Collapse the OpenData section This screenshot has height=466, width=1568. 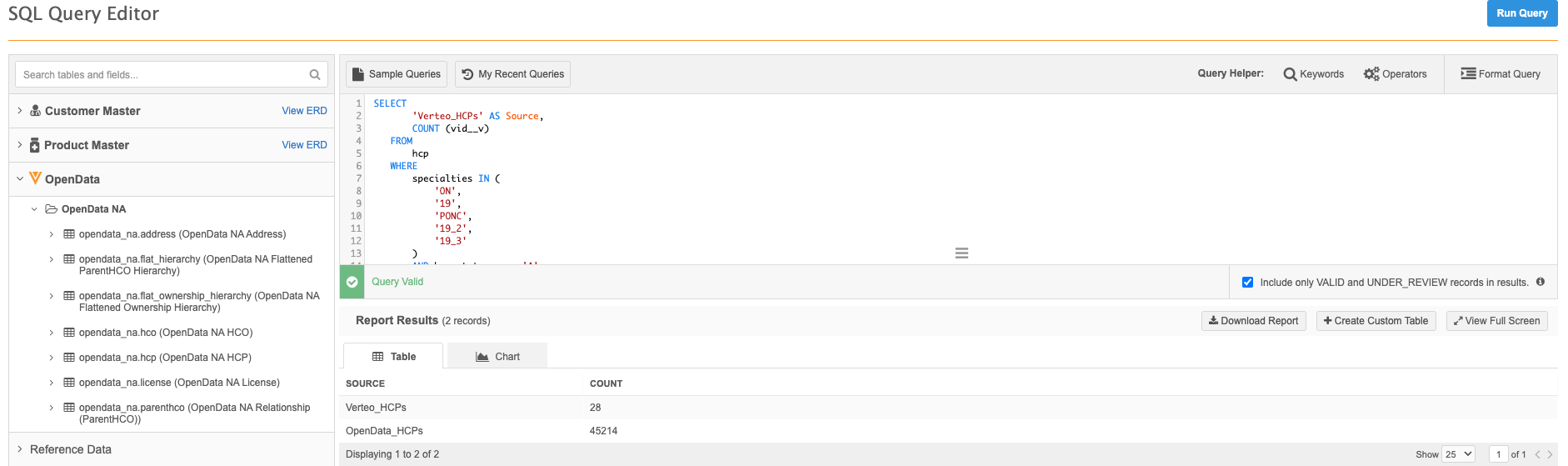coord(20,179)
